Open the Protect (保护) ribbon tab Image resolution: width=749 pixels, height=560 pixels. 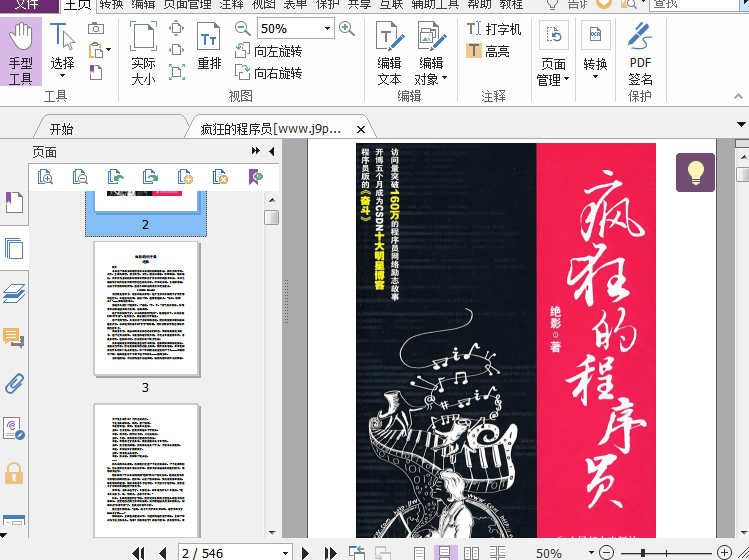327,5
